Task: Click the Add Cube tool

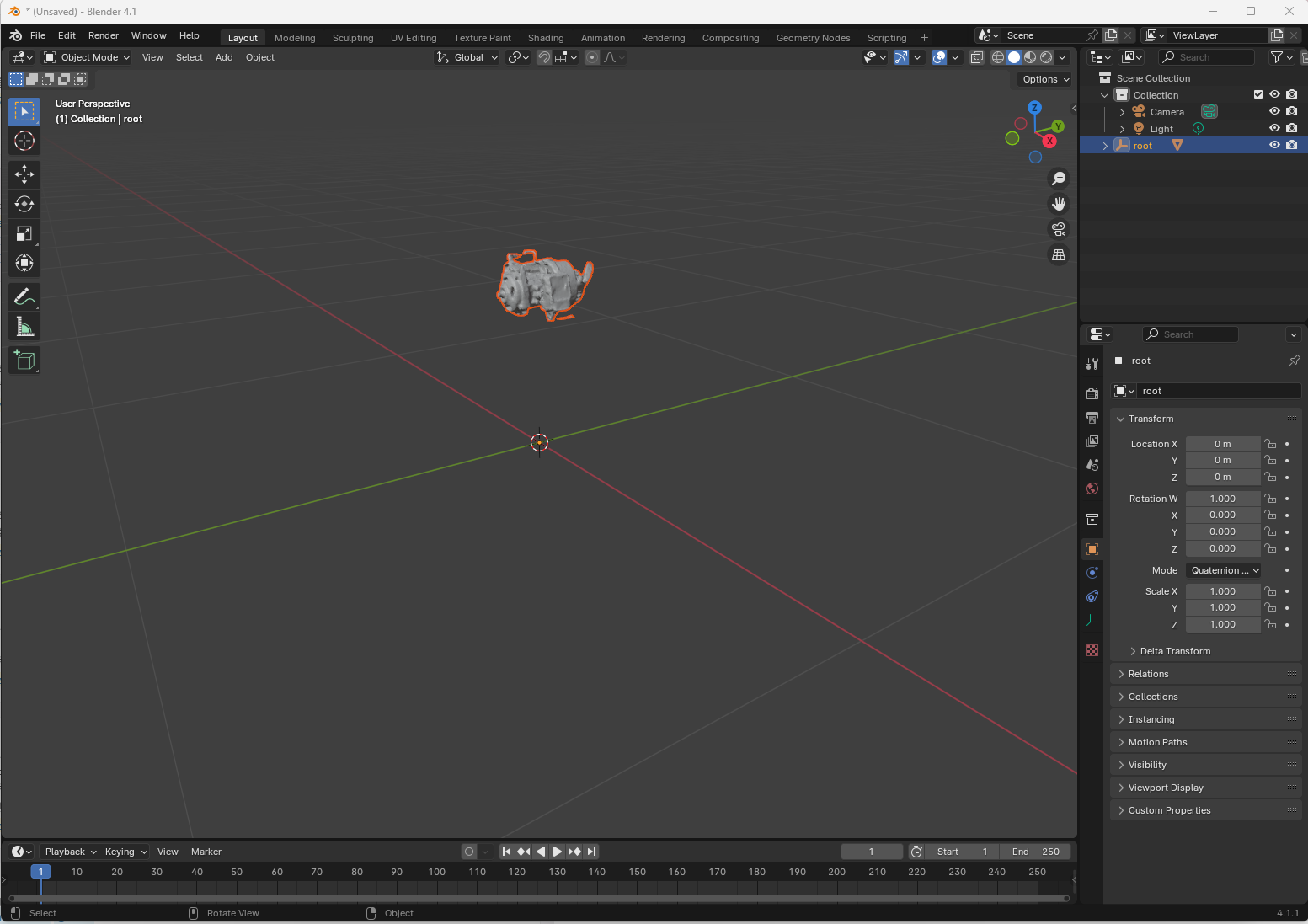Action: 24,361
